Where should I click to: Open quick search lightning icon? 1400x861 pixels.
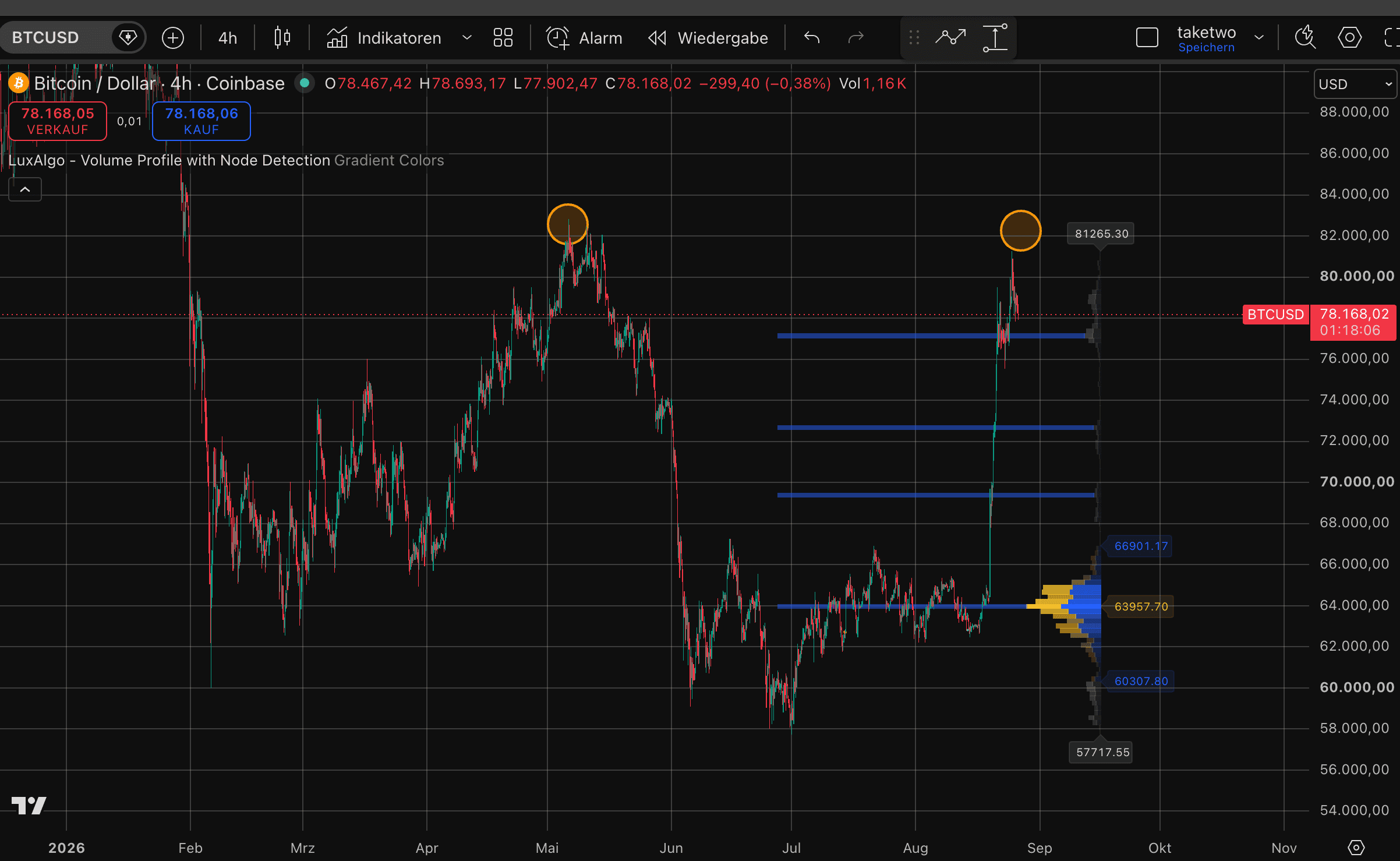1305,38
